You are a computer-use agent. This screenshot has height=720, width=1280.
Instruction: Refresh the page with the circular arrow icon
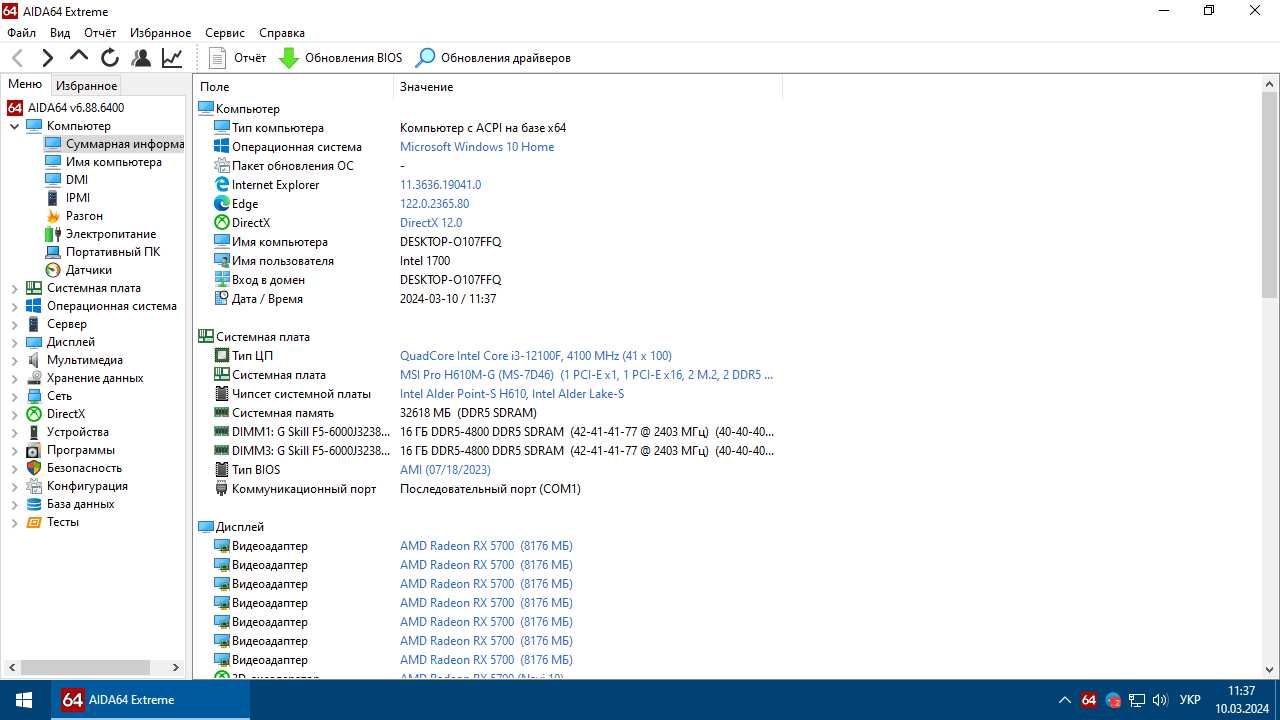tap(110, 58)
